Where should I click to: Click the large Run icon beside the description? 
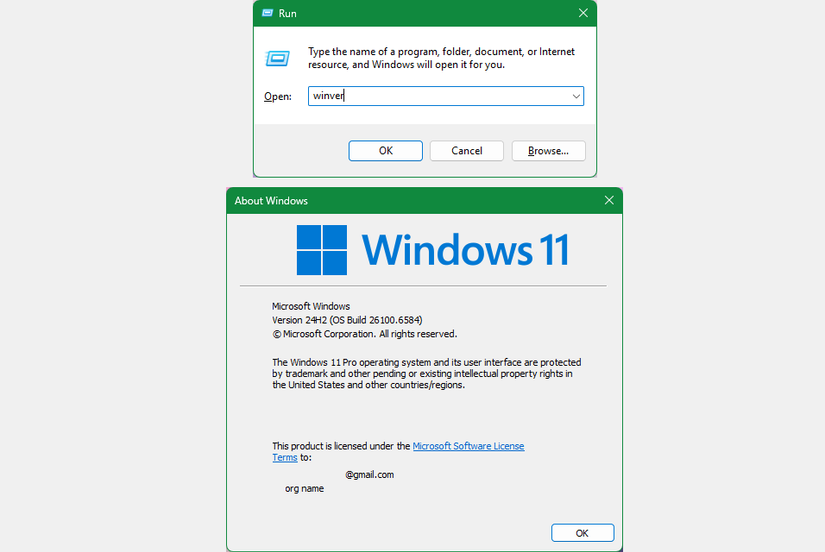pos(277,58)
